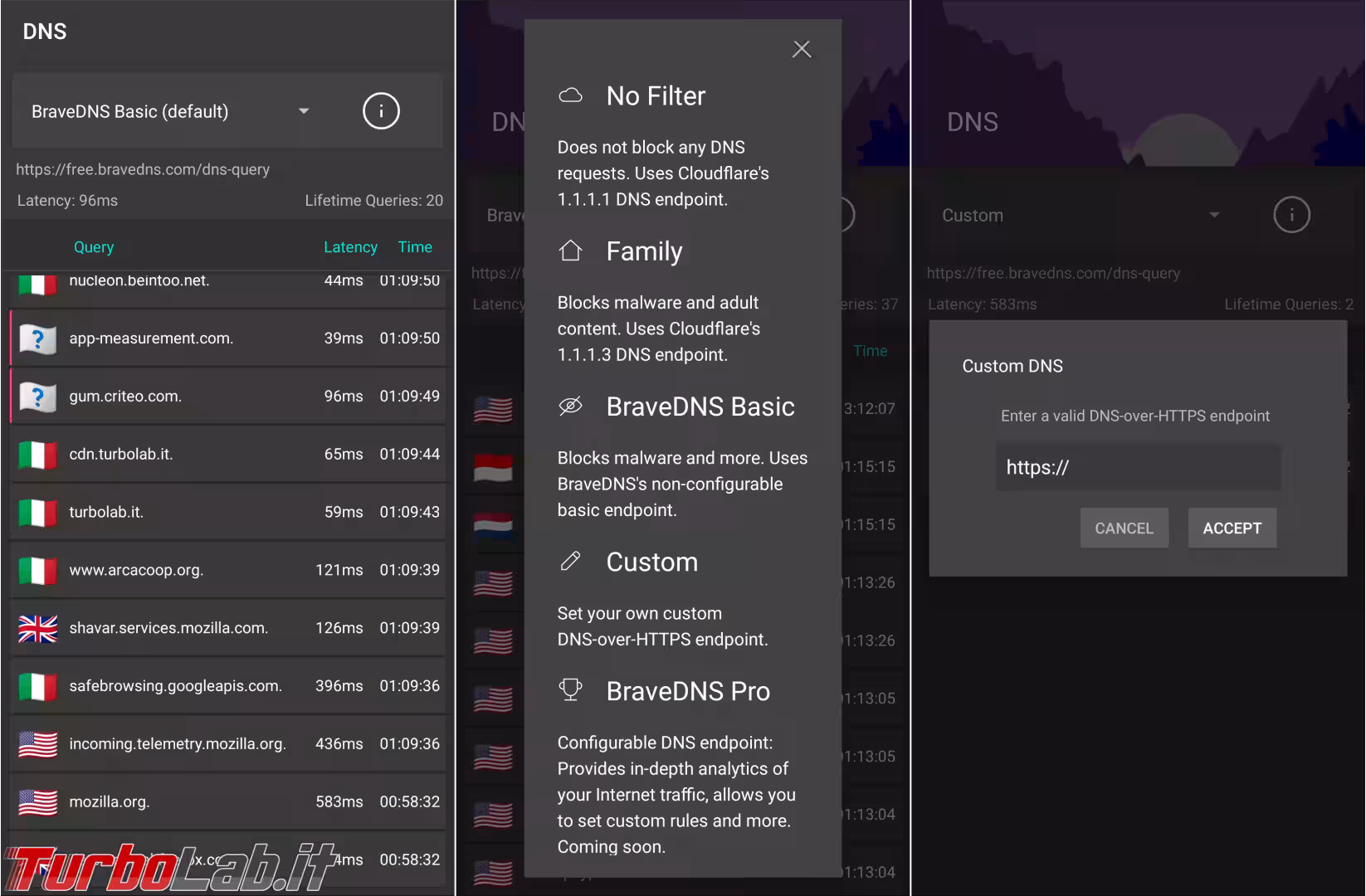1366x896 pixels.
Task: Click the https:// endpoint input field
Action: 1137,467
